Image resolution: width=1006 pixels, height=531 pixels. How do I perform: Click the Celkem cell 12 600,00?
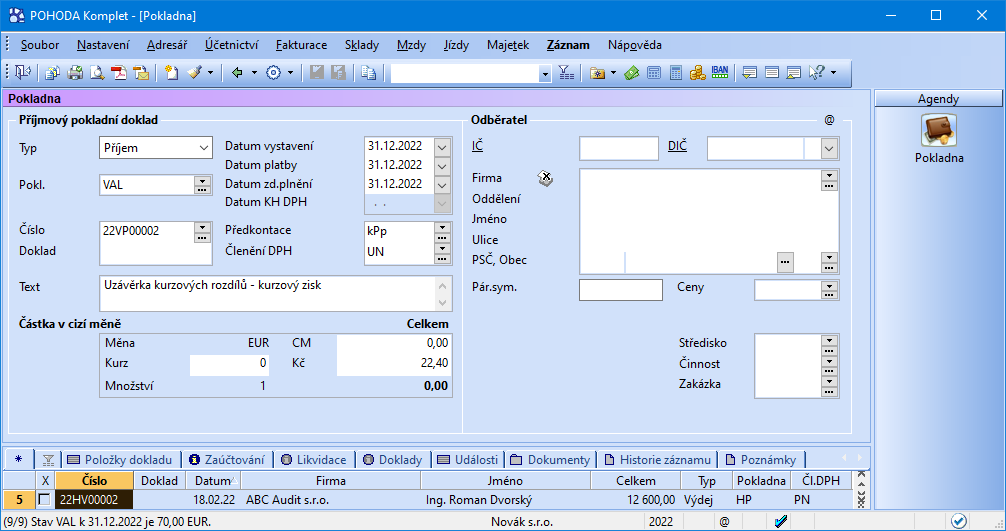point(635,500)
